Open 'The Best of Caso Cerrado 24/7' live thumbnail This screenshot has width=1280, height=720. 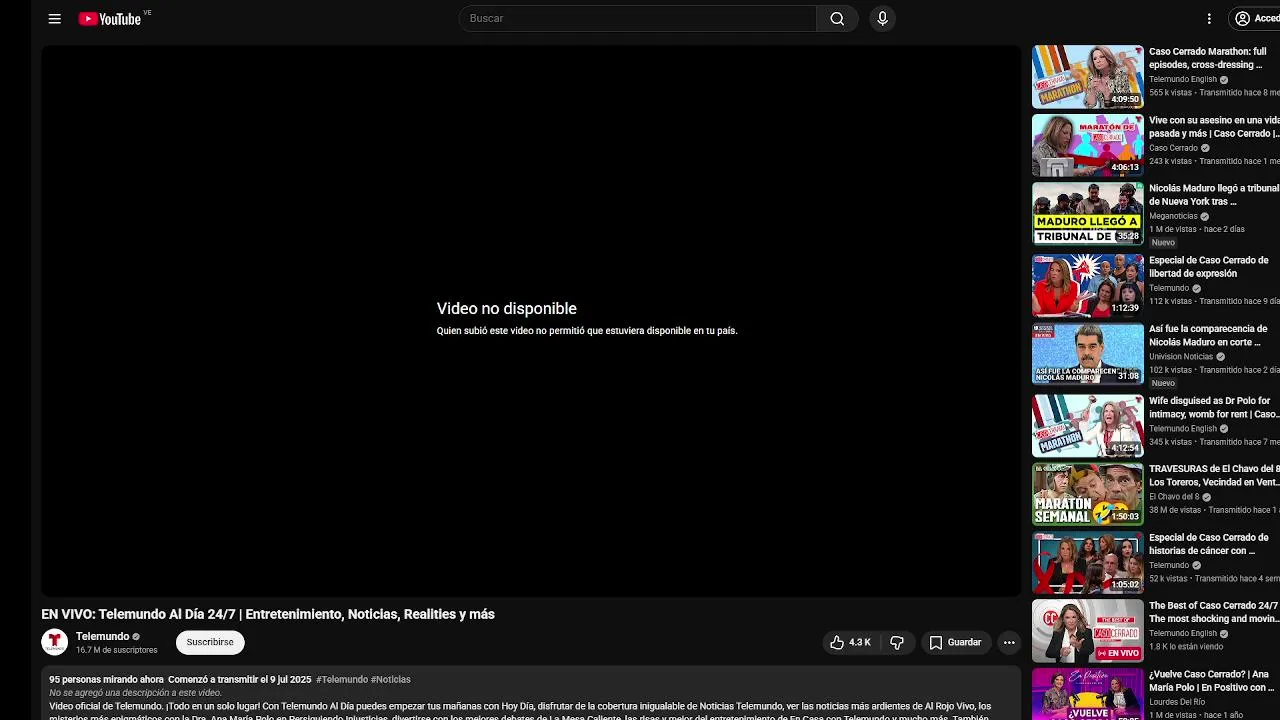coord(1087,631)
